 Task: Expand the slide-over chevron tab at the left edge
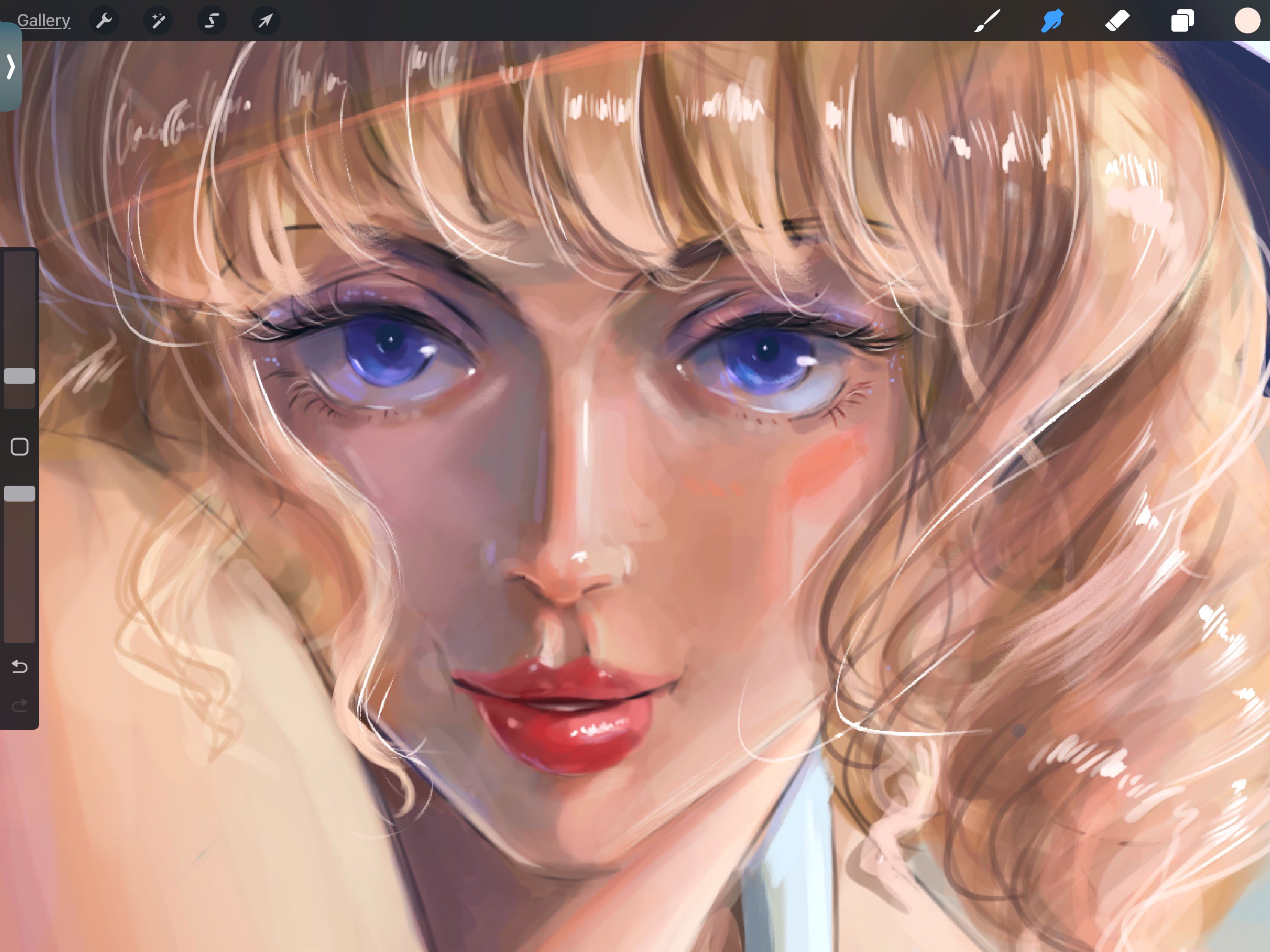[x=10, y=66]
